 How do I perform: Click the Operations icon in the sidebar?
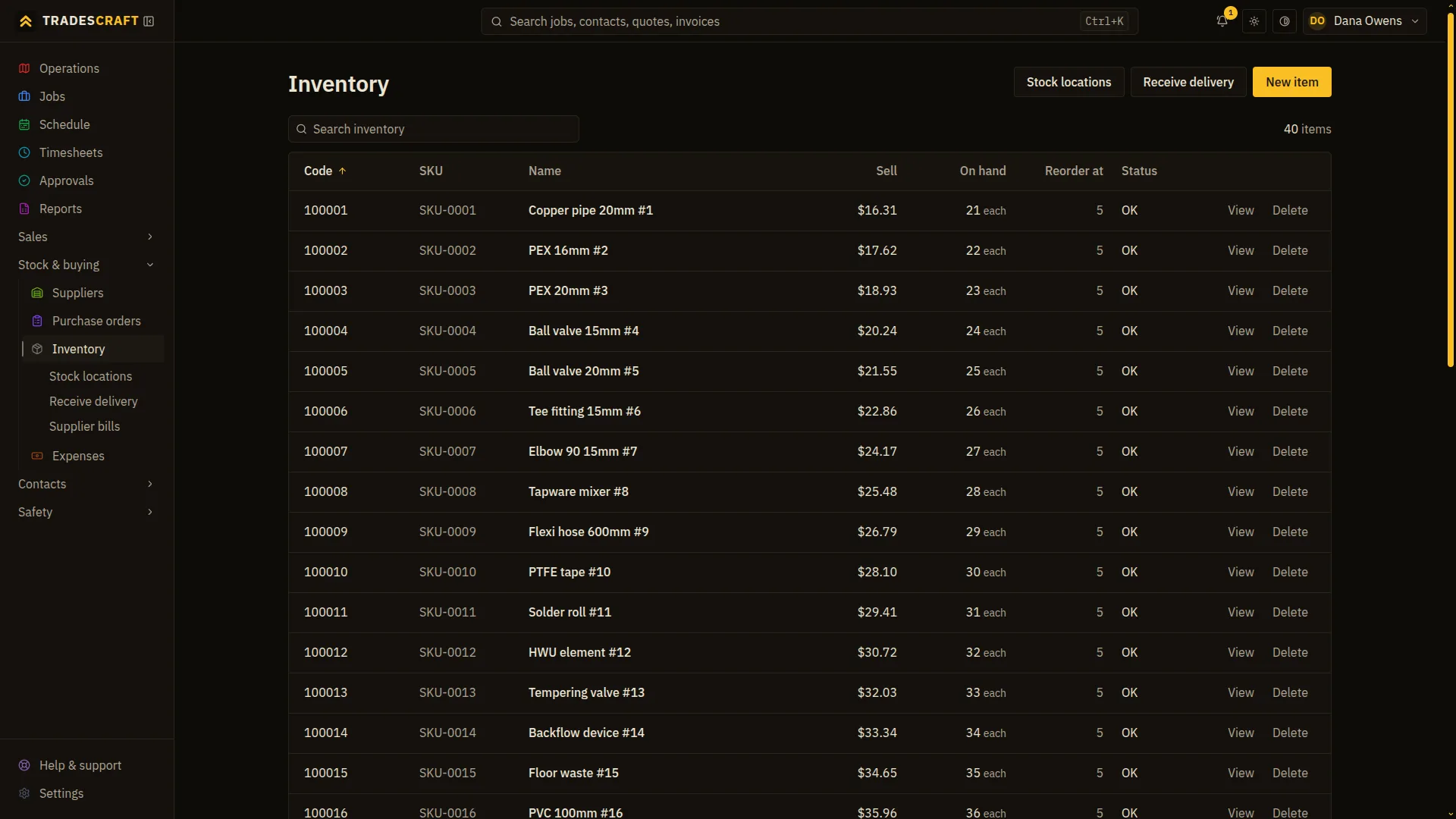click(24, 68)
